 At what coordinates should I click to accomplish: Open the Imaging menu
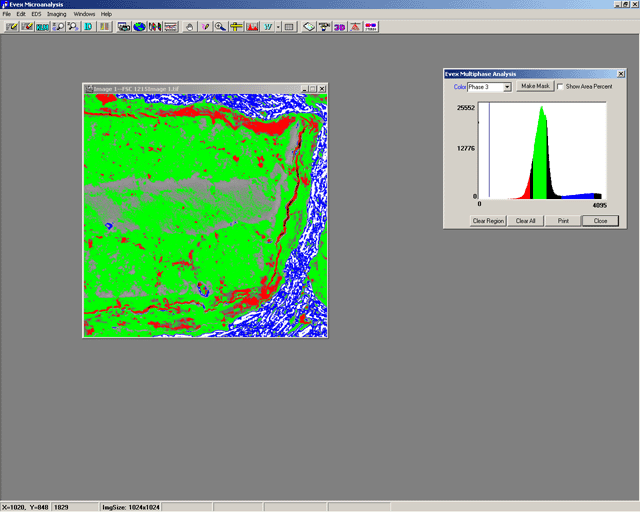coord(56,14)
